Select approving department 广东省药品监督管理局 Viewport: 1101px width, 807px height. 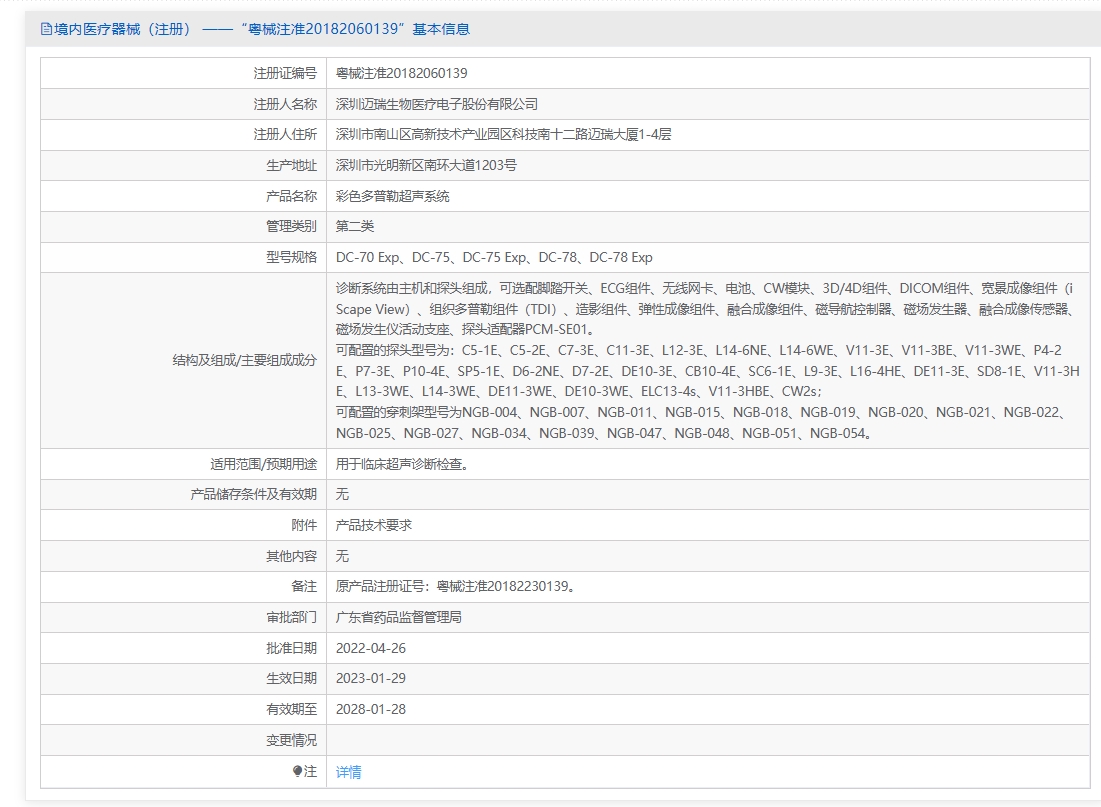click(x=399, y=617)
